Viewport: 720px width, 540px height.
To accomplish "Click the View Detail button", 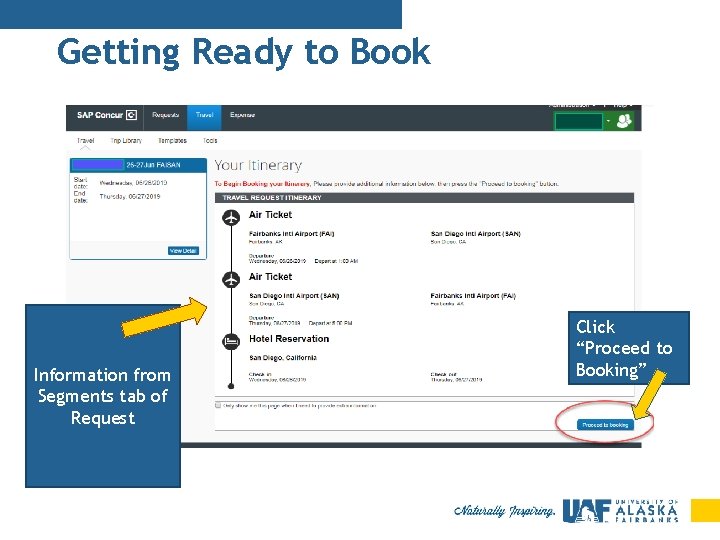I will coord(183,251).
